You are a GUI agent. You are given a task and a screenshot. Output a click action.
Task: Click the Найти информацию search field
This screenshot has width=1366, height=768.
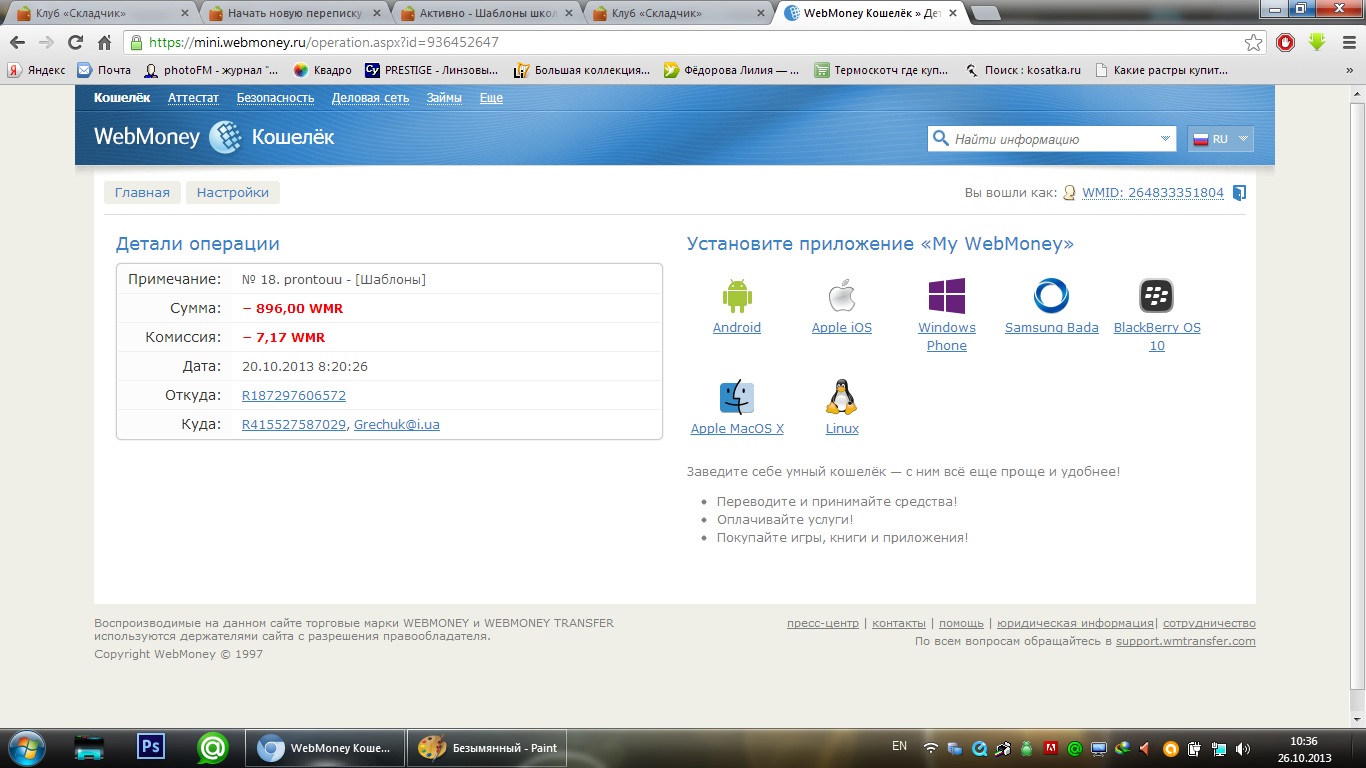1052,139
